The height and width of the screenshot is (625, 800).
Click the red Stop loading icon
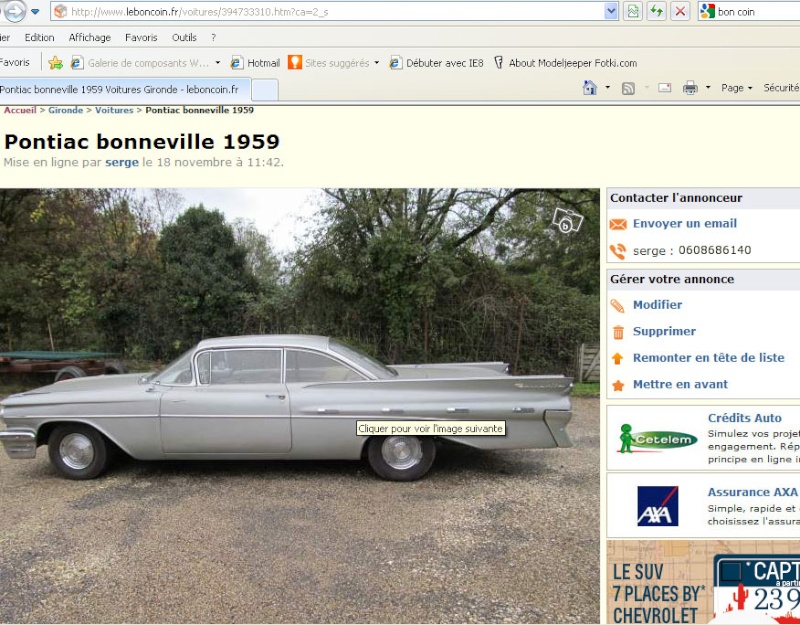[680, 11]
